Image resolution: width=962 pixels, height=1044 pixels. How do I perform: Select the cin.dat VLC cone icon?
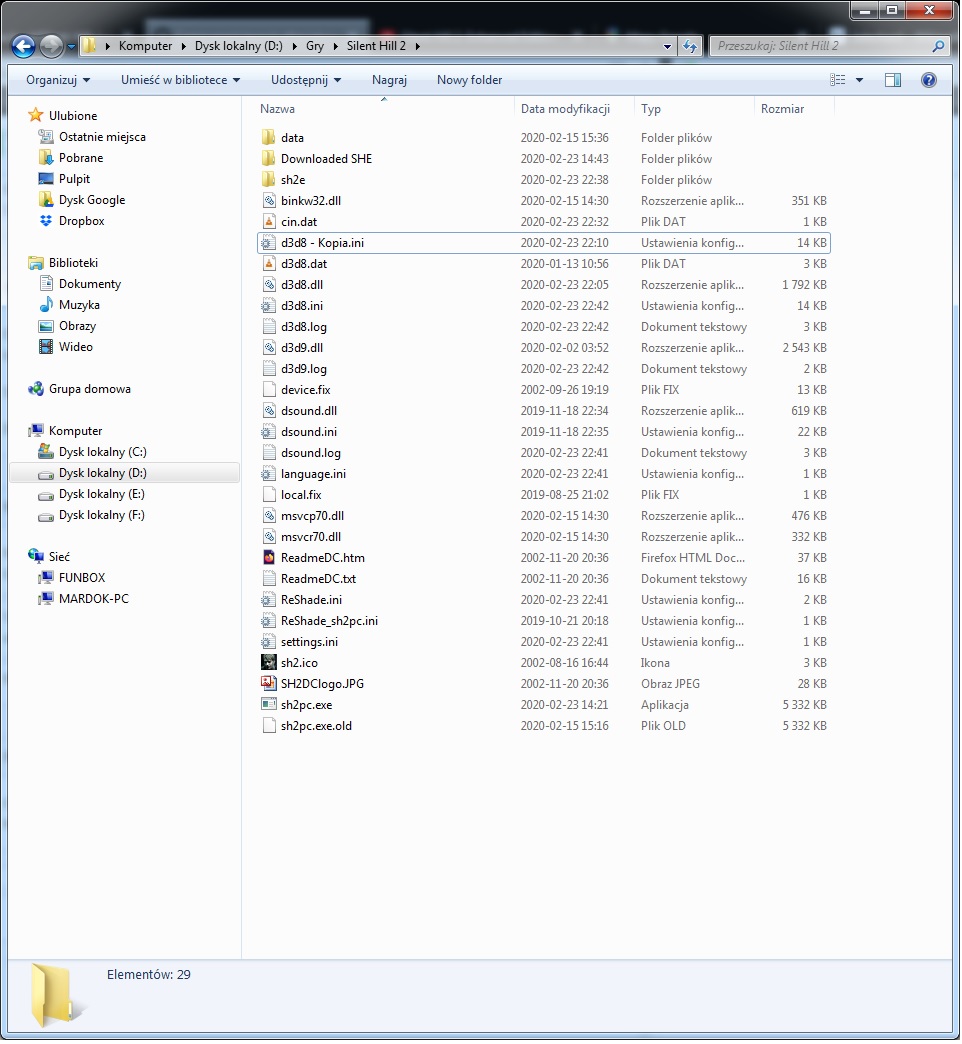coord(269,222)
